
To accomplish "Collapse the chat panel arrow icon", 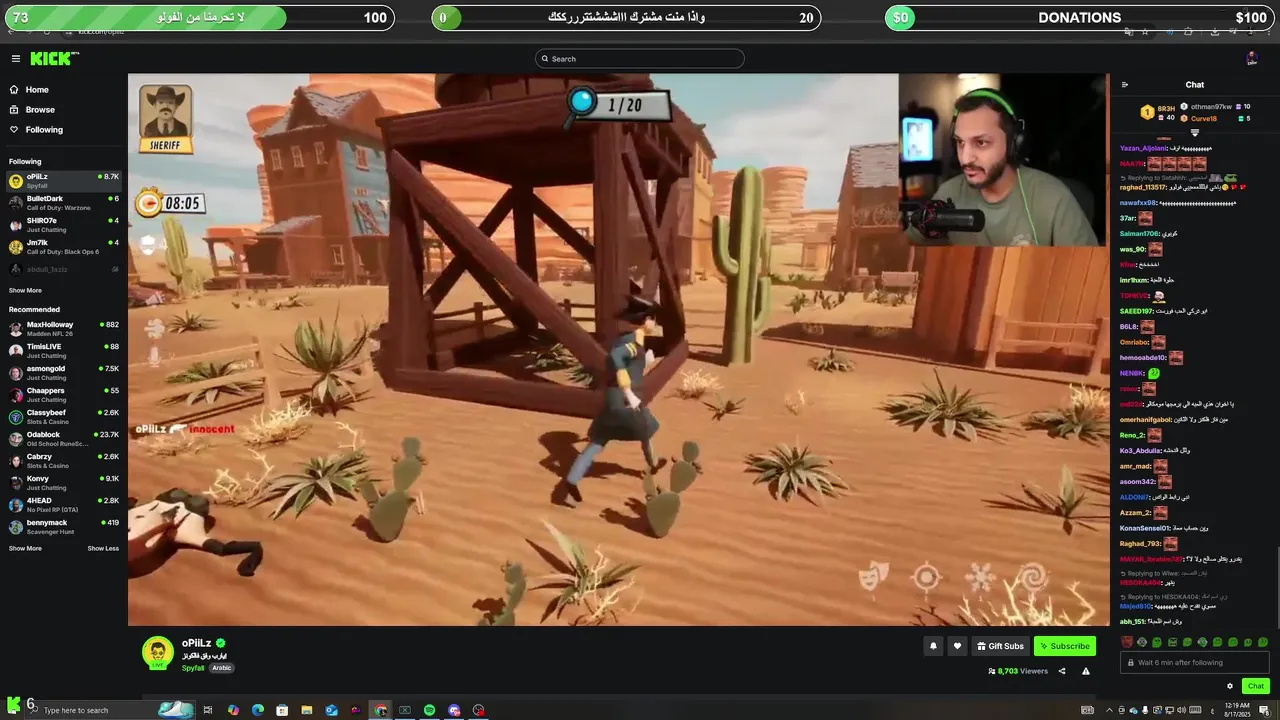I will click(x=1125, y=85).
